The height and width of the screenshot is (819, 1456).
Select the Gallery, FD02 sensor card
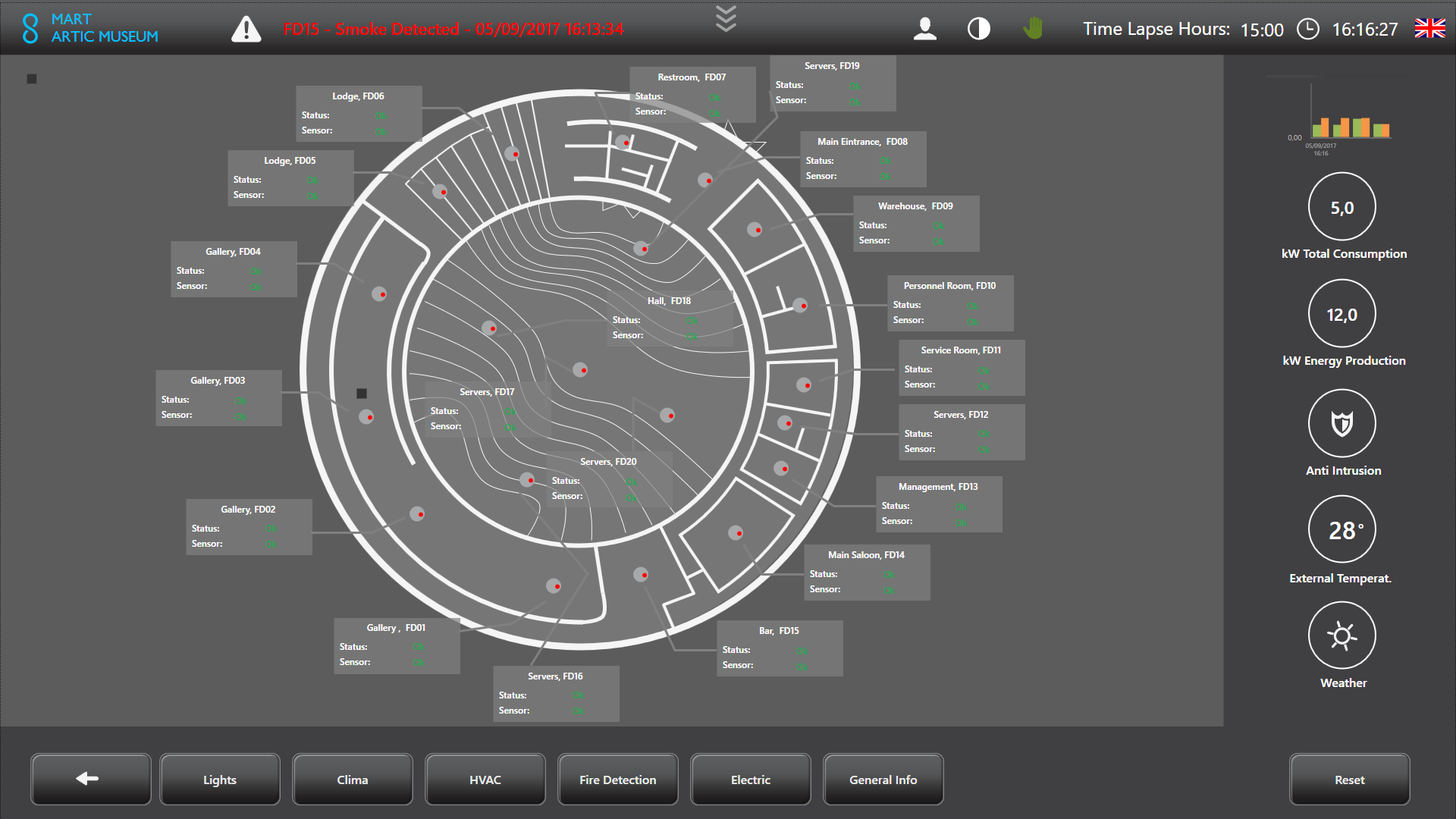coord(249,527)
